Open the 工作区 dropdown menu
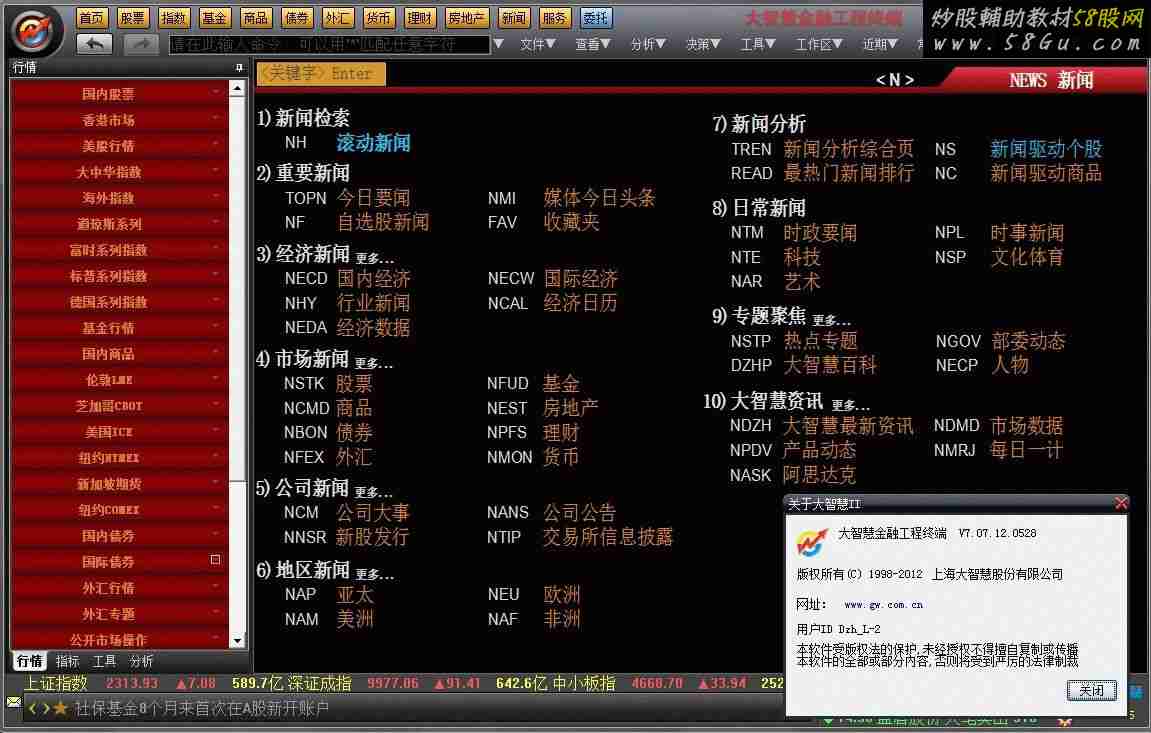Viewport: 1151px width, 733px height. click(x=819, y=44)
